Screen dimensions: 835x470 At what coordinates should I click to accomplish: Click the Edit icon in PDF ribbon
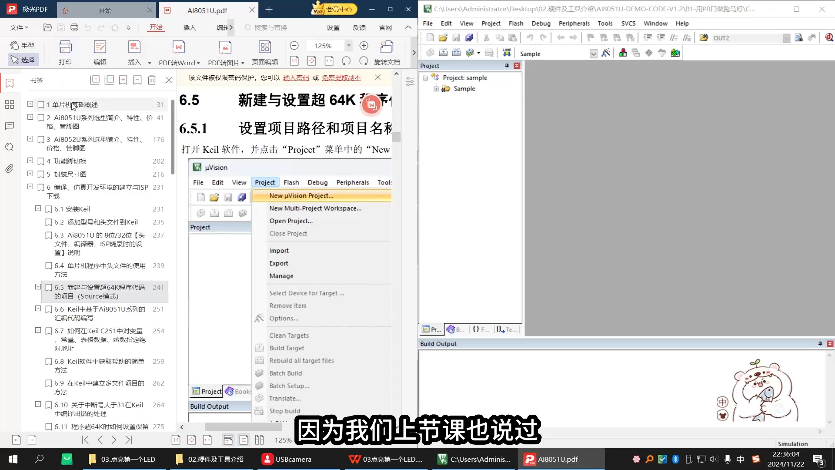click(x=100, y=52)
